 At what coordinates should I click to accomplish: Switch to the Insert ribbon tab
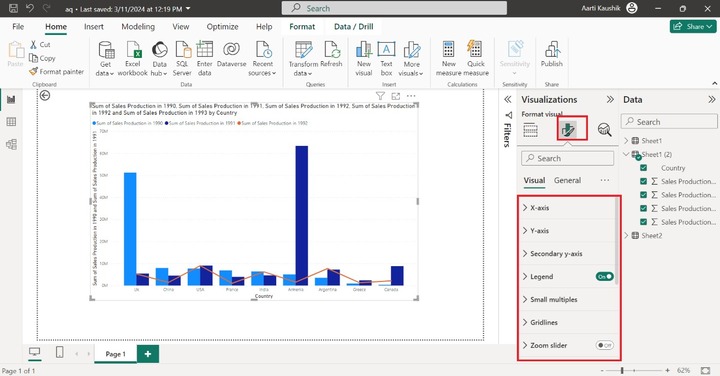pyautogui.click(x=94, y=27)
